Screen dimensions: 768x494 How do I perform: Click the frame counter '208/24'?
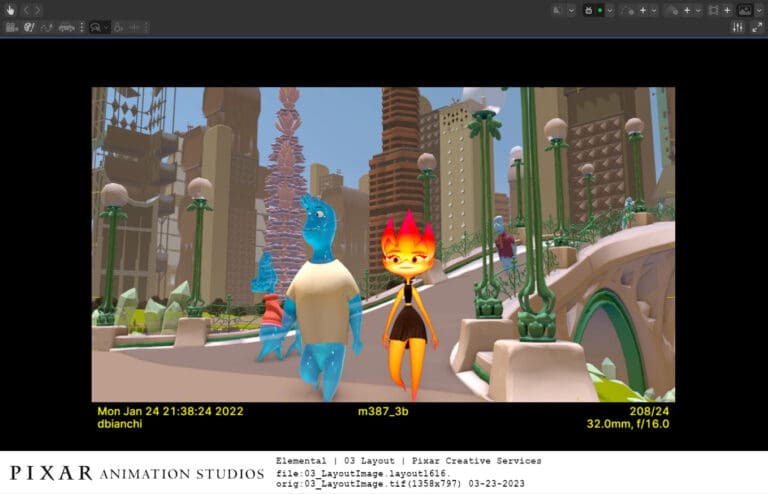pyautogui.click(x=649, y=411)
